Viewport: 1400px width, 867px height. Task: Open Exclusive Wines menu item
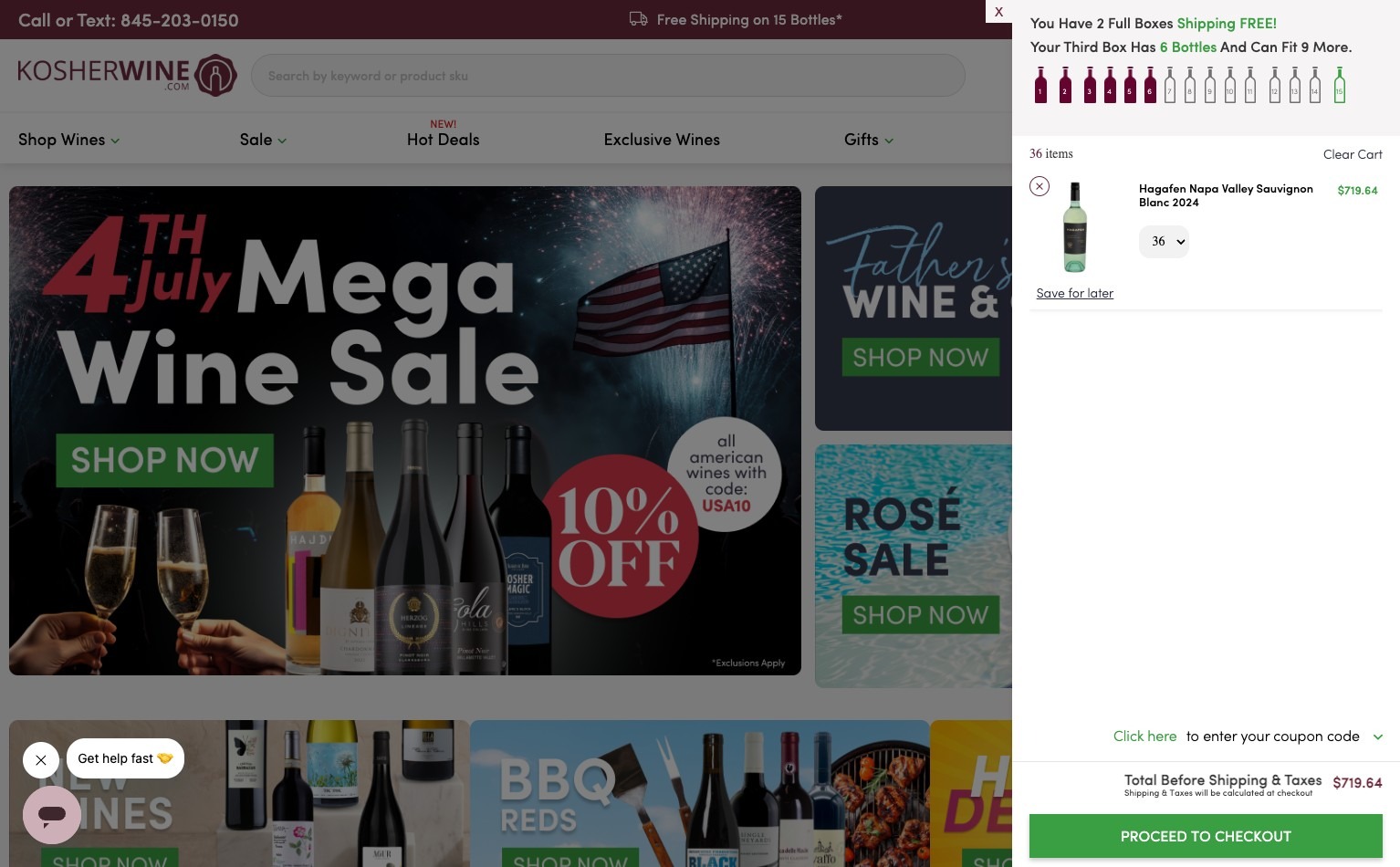[662, 140]
